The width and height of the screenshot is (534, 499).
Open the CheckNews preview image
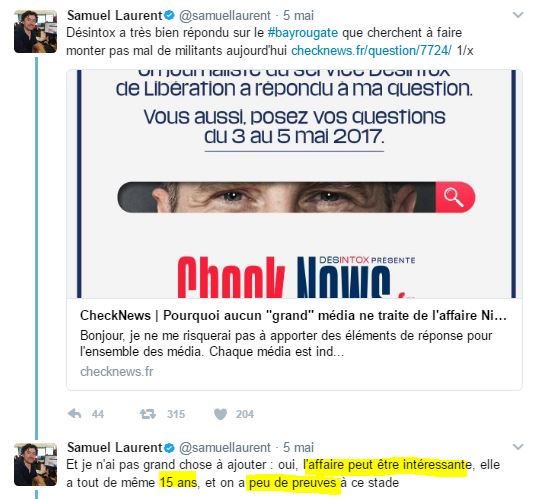(x=294, y=184)
